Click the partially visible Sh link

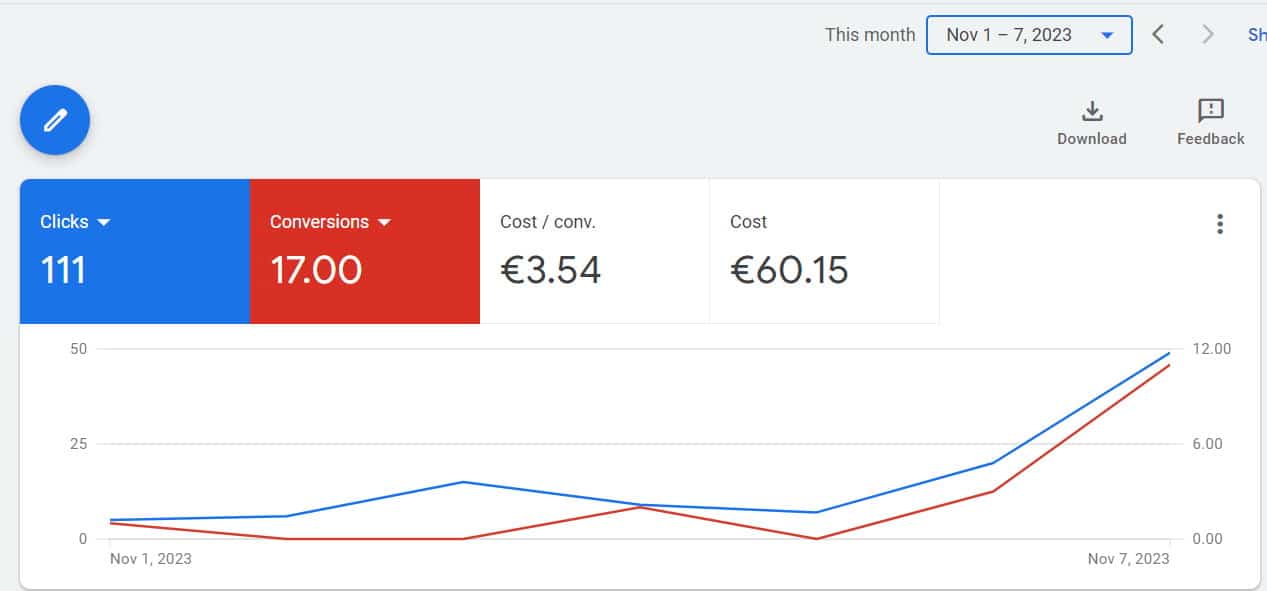1257,35
